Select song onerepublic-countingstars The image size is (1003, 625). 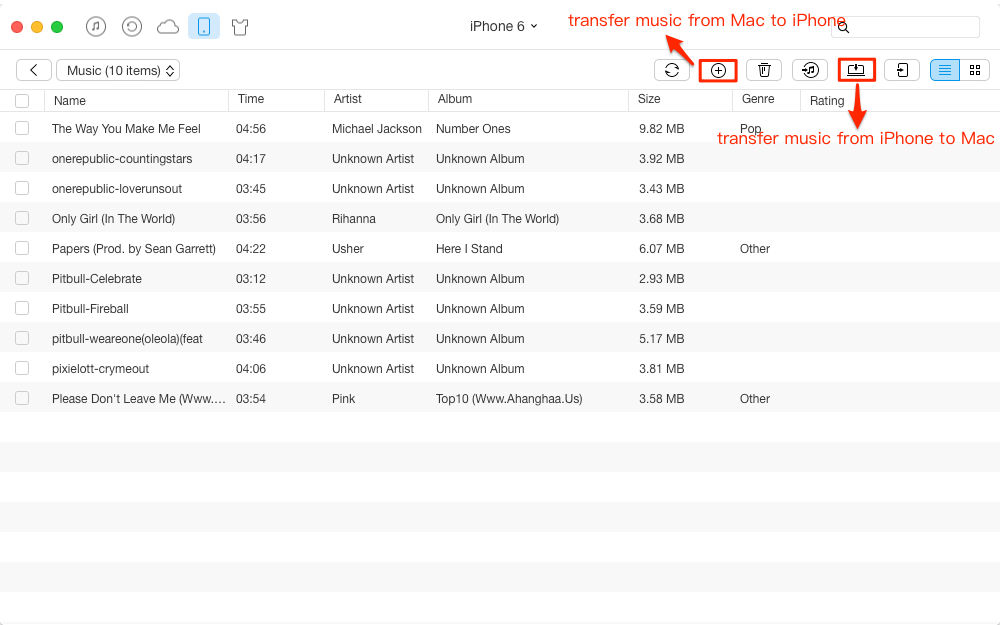coord(122,159)
